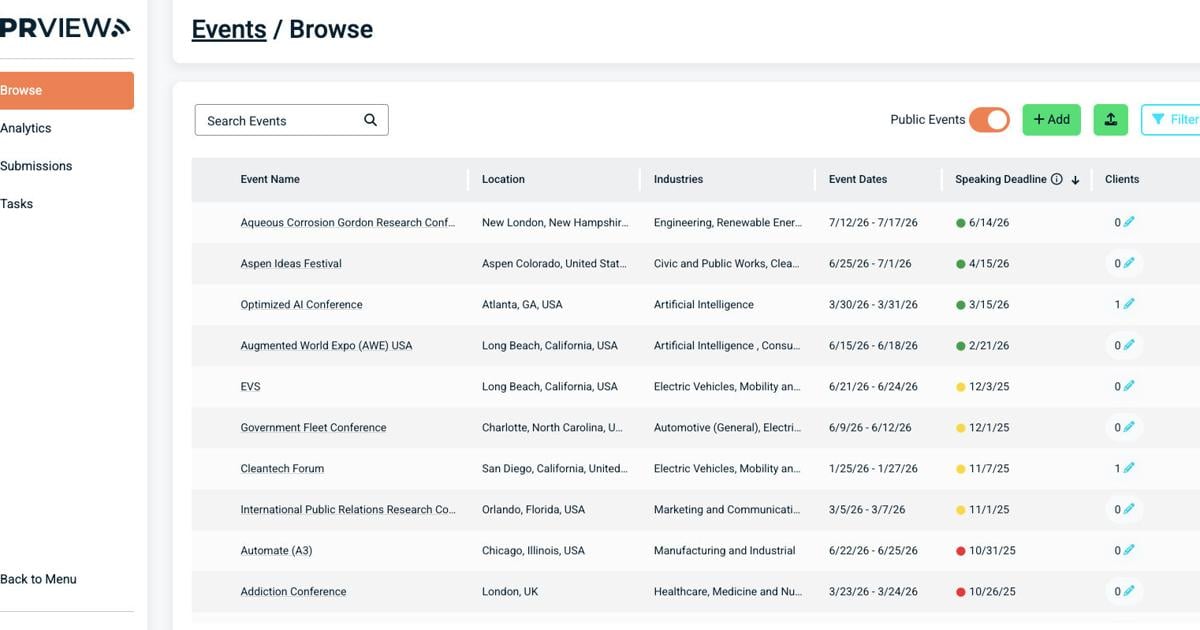
Task: Click the Event Dates column header
Action: [857, 180]
